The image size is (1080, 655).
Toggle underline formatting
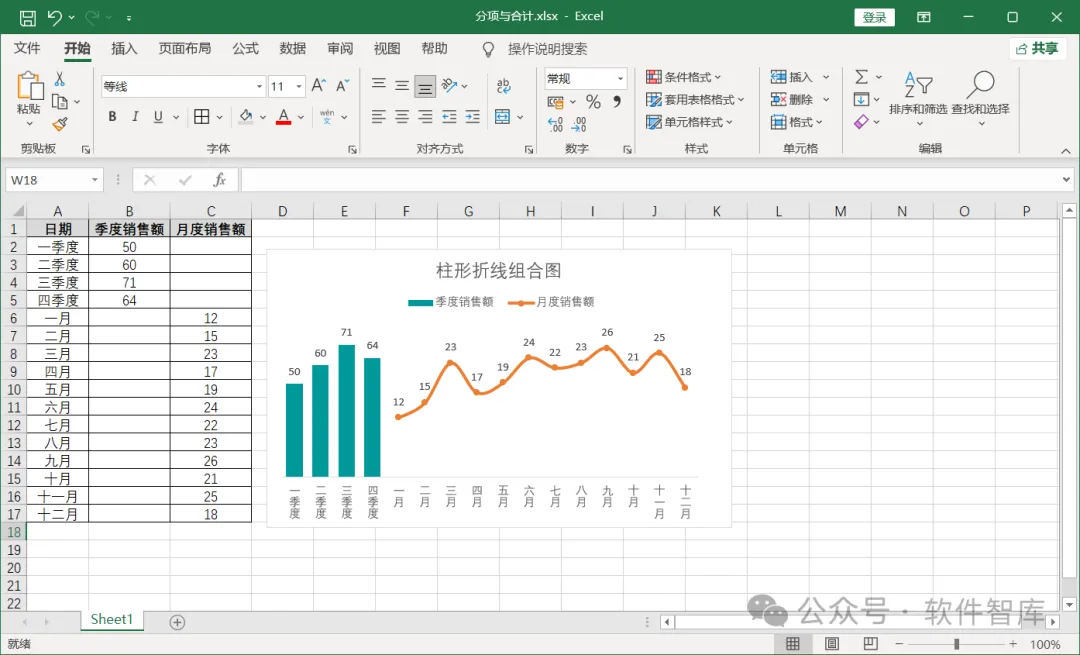click(158, 116)
